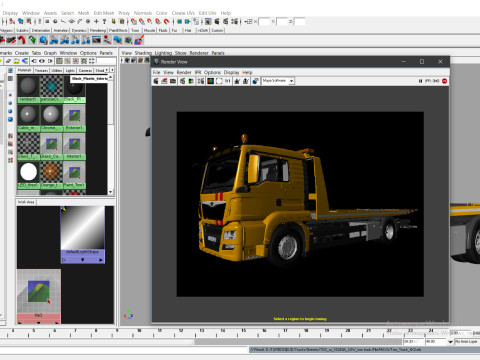Screen dimensions: 480x360
Task: Click the render region icon in Render View
Action: click(165, 81)
